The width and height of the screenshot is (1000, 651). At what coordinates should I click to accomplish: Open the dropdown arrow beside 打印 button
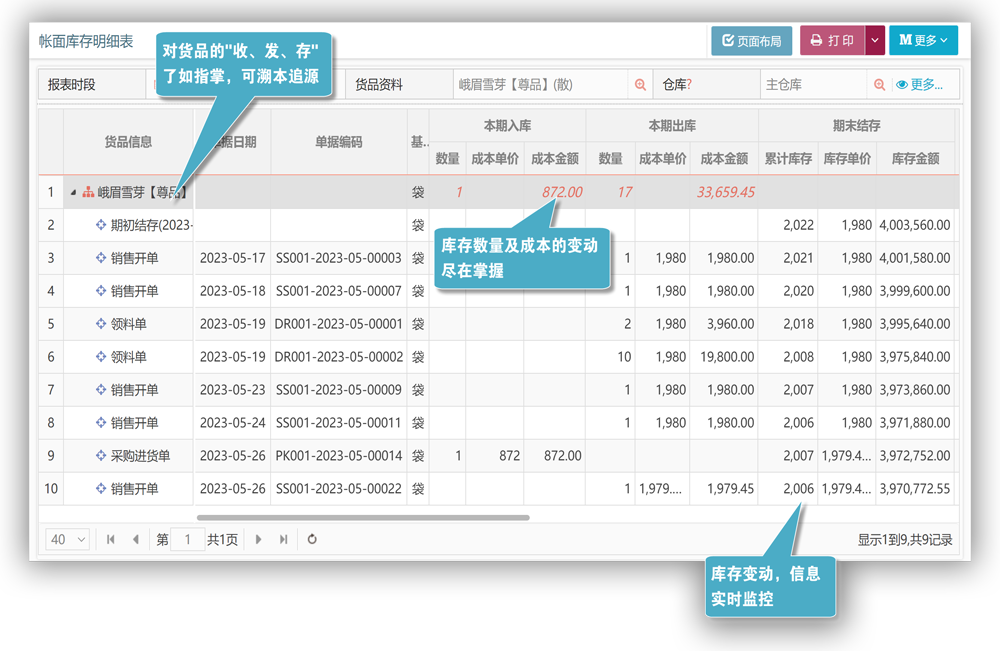(875, 41)
